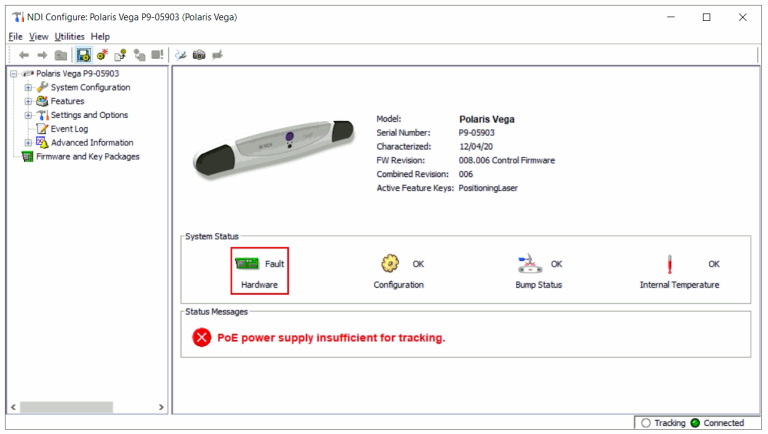Click the 'Bump Status' label
The height and width of the screenshot is (434, 768).
coord(538,285)
